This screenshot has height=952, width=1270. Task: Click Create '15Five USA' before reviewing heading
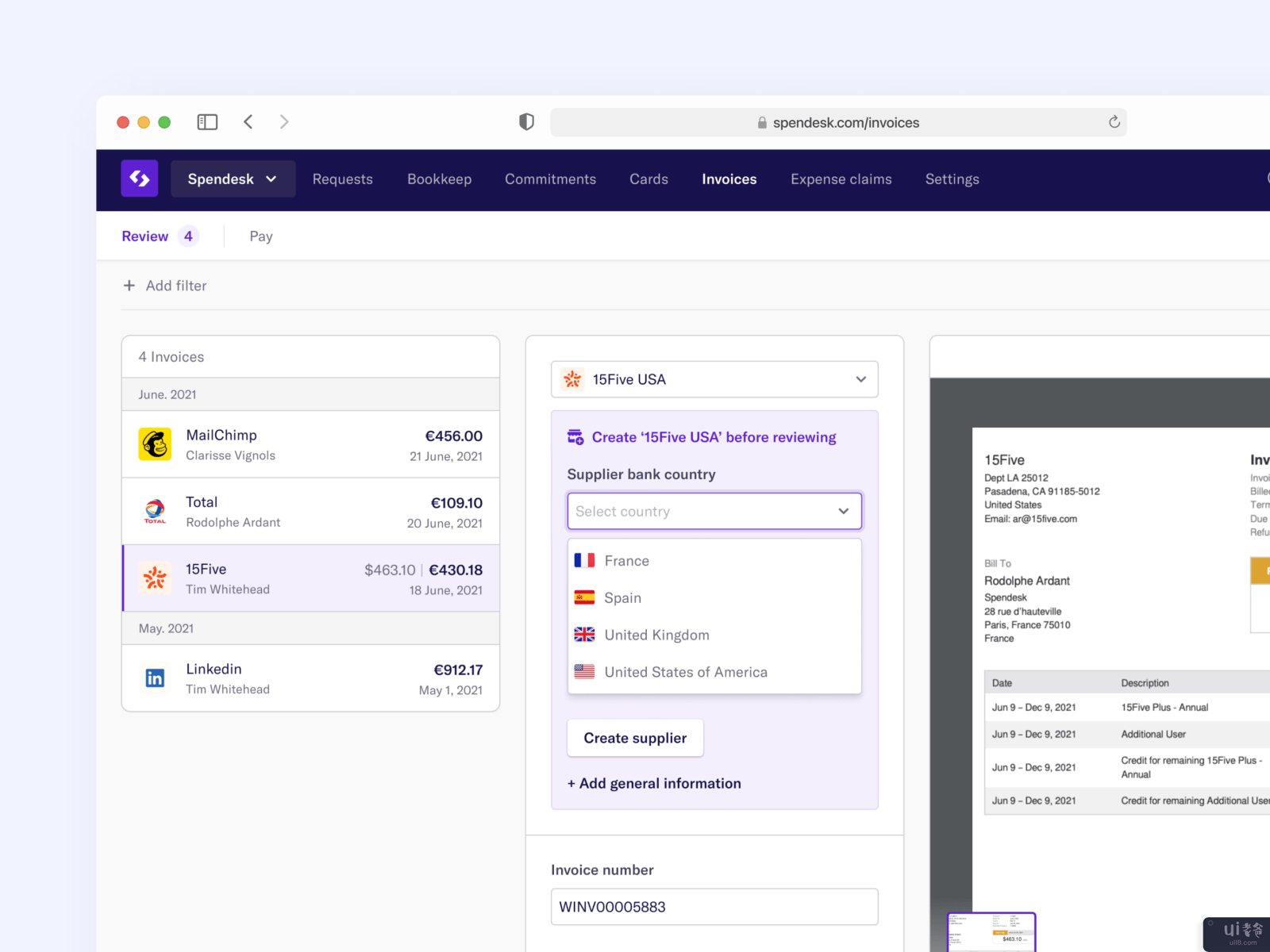714,437
